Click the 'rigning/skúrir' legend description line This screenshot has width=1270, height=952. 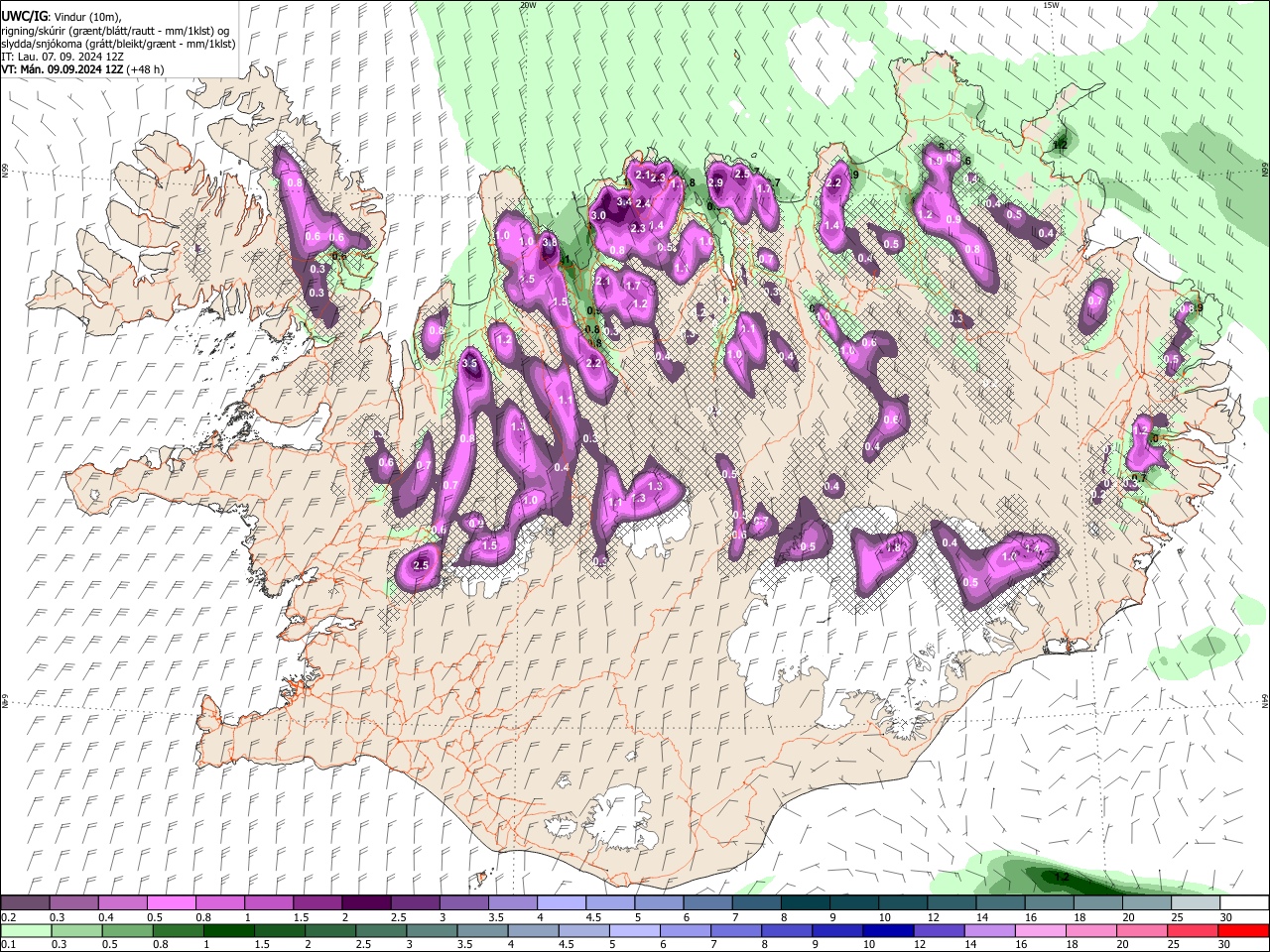point(114,31)
